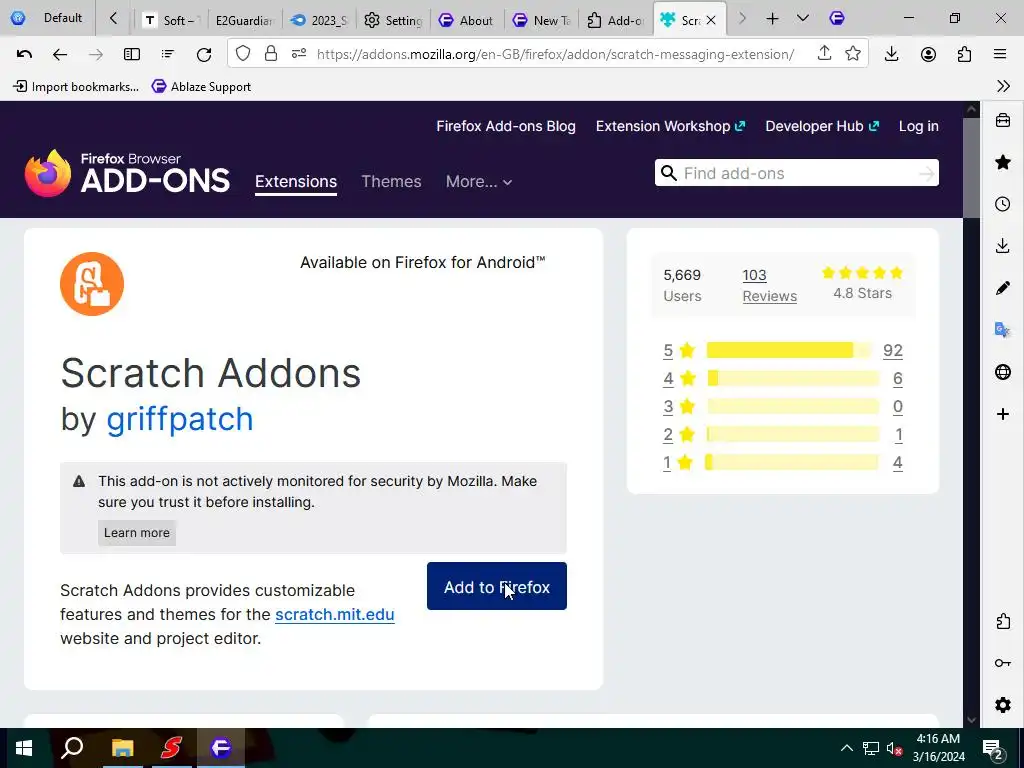Viewport: 1024px width, 768px height.
Task: Select the Themes navigation item
Action: [391, 182]
